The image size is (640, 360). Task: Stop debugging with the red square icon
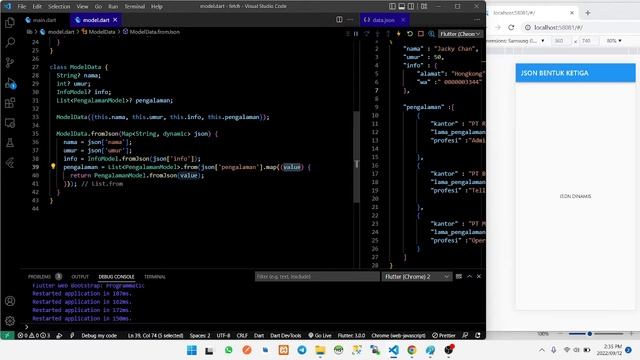[421, 34]
